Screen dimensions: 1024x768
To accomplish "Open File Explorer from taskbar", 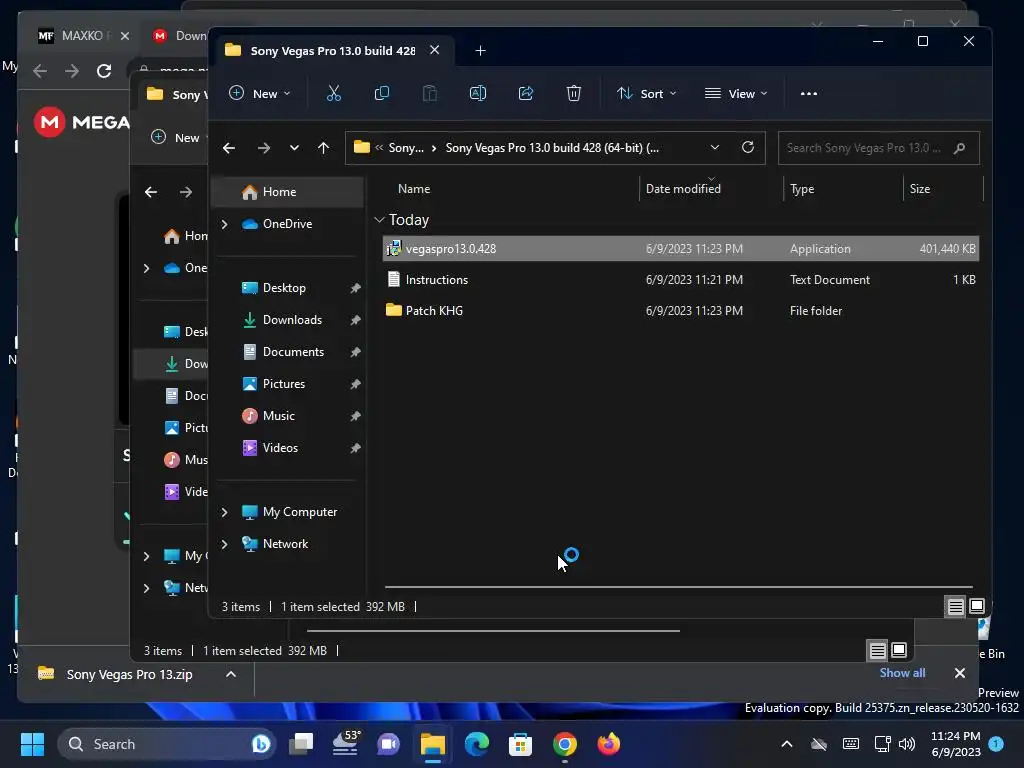I will coord(432,744).
